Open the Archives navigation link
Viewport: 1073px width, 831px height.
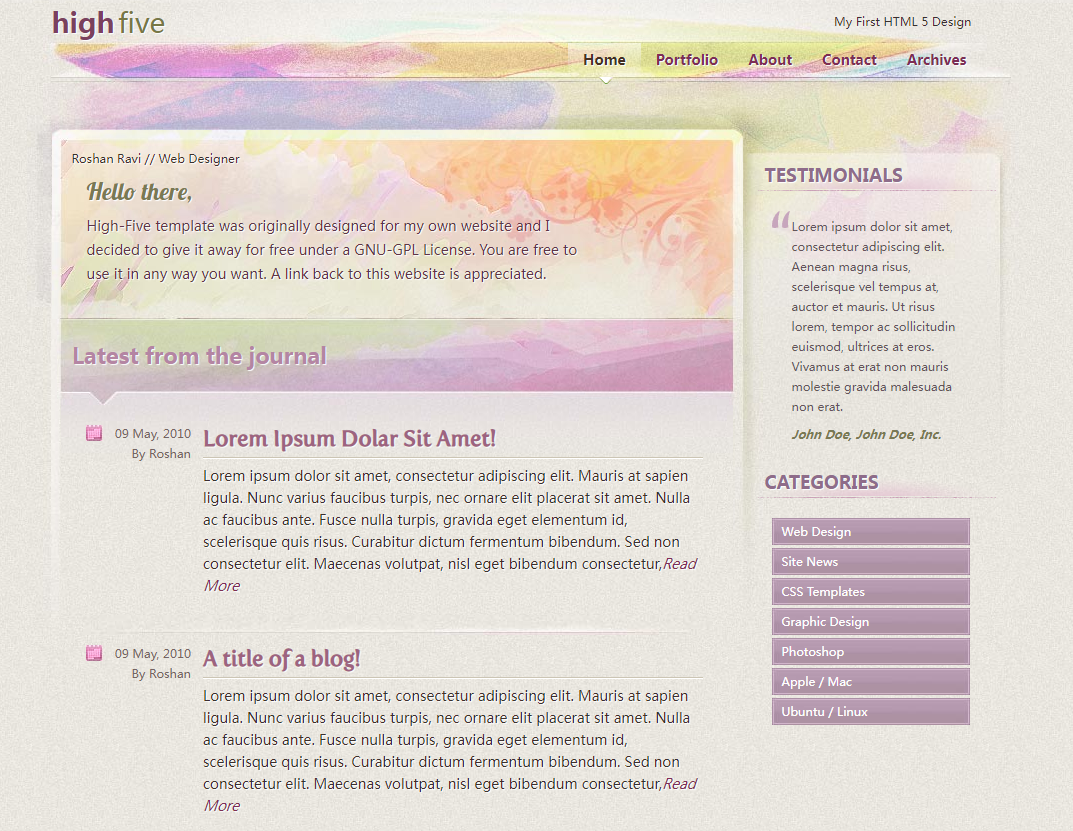pyautogui.click(x=936, y=60)
